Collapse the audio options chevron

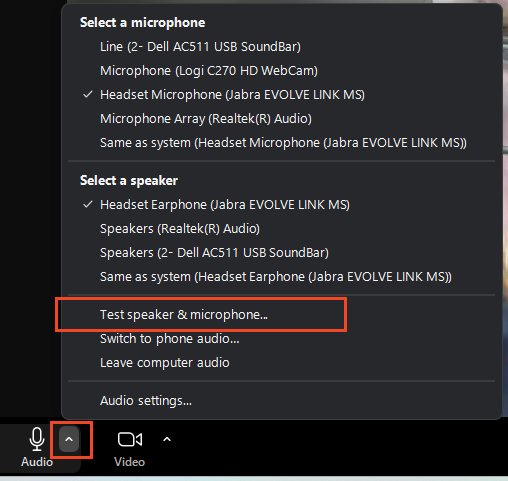pyautogui.click(x=69, y=439)
